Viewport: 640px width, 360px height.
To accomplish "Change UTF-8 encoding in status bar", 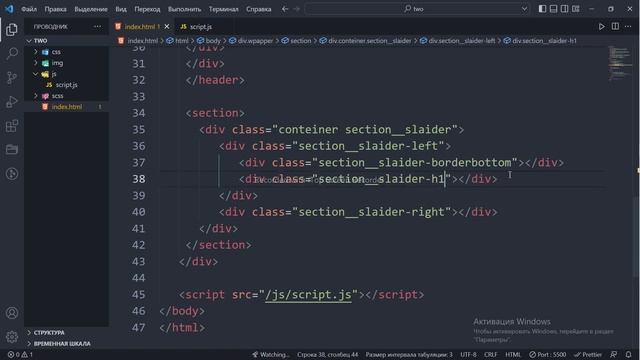I will click(x=468, y=354).
